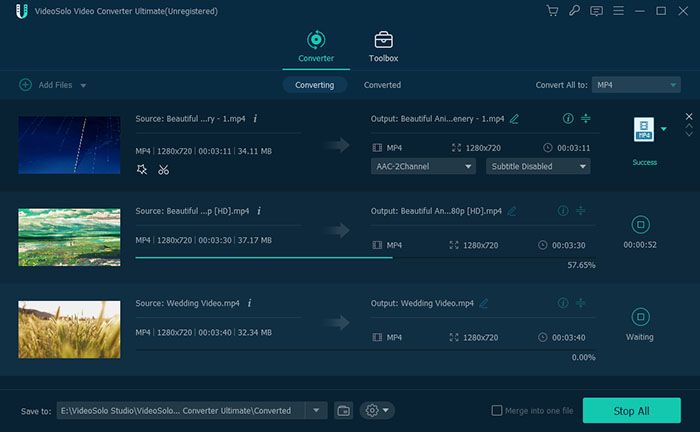This screenshot has height=432, width=700.
Task: Open the Subtitle Disabled dropdown
Action: (x=538, y=166)
